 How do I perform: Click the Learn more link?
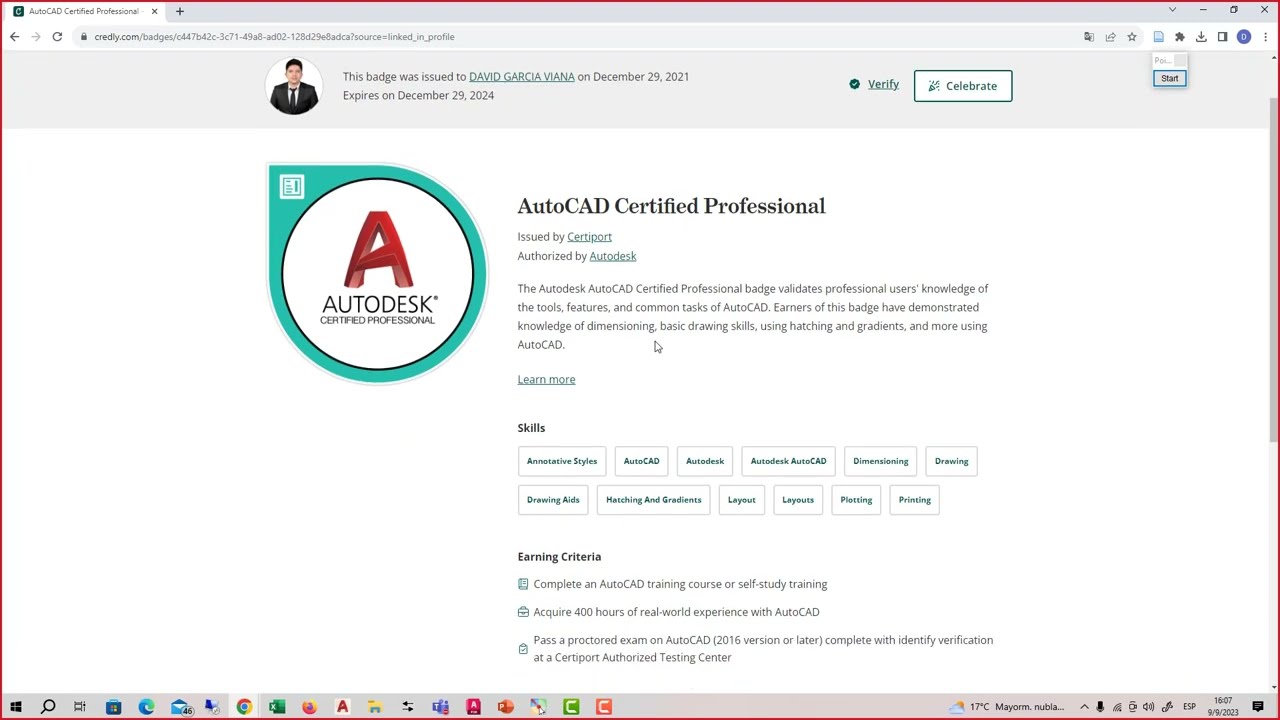click(546, 380)
